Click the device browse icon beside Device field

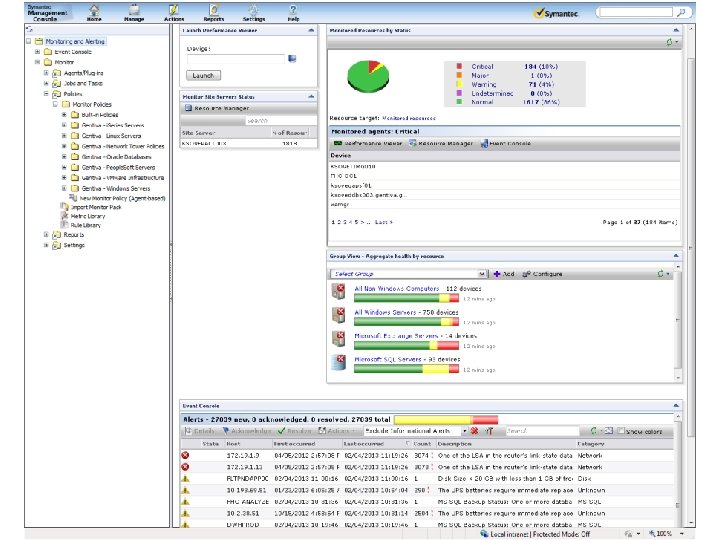292,58
